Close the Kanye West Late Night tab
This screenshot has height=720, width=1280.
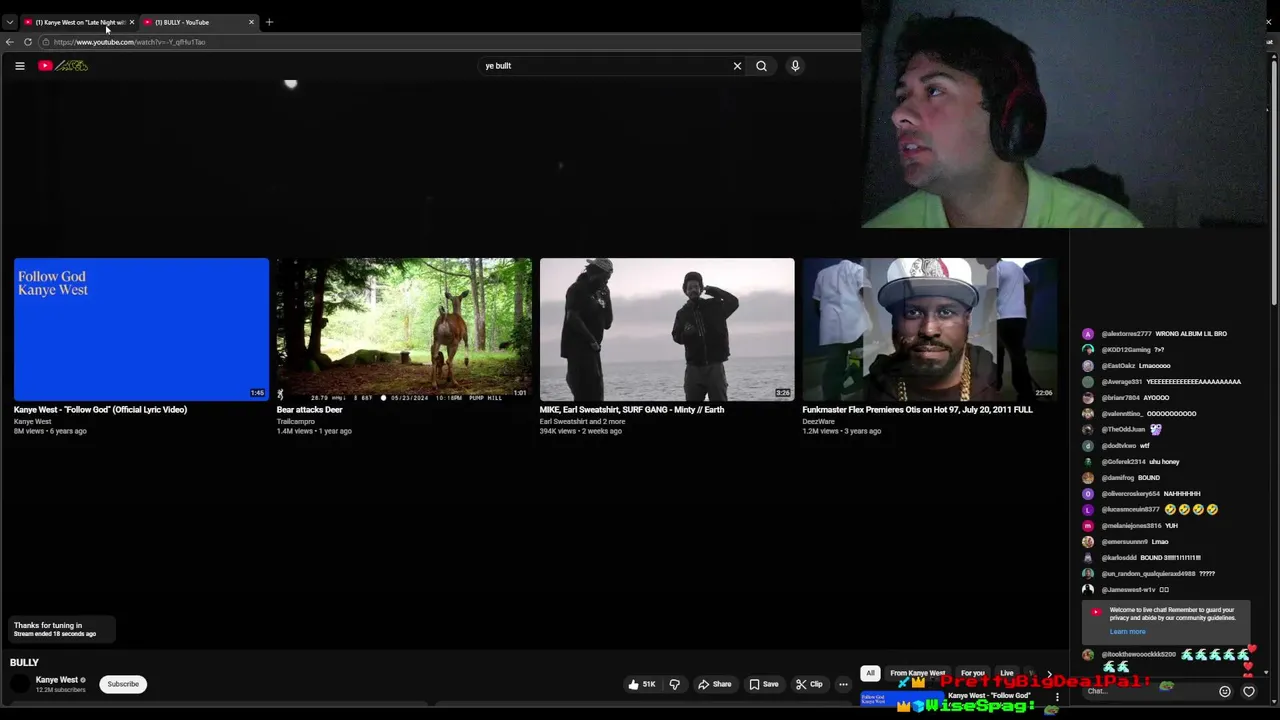click(131, 22)
